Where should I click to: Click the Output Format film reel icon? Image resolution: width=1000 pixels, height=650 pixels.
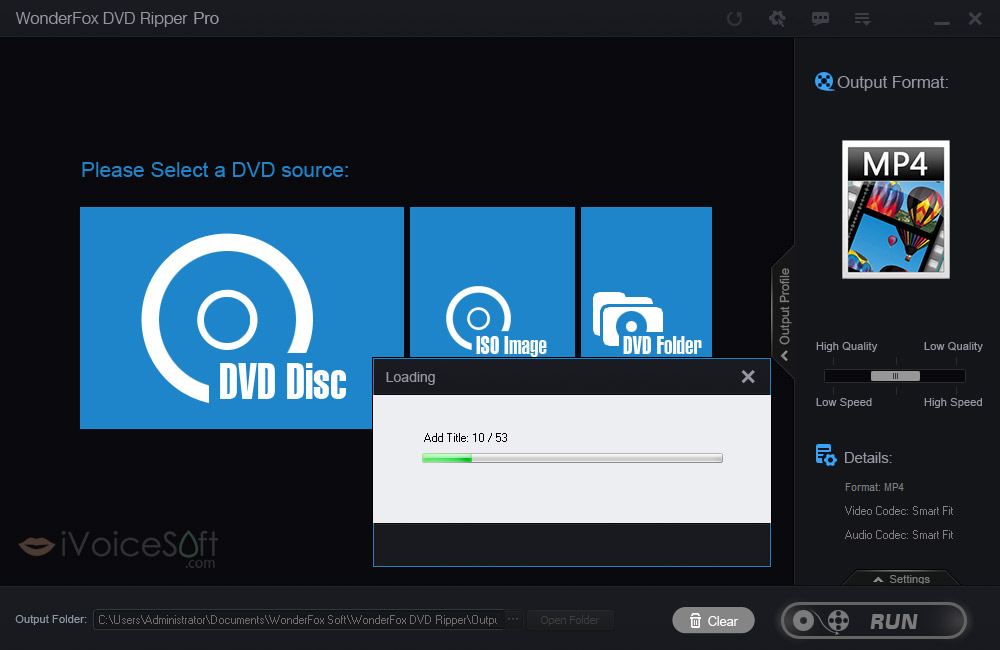click(824, 82)
